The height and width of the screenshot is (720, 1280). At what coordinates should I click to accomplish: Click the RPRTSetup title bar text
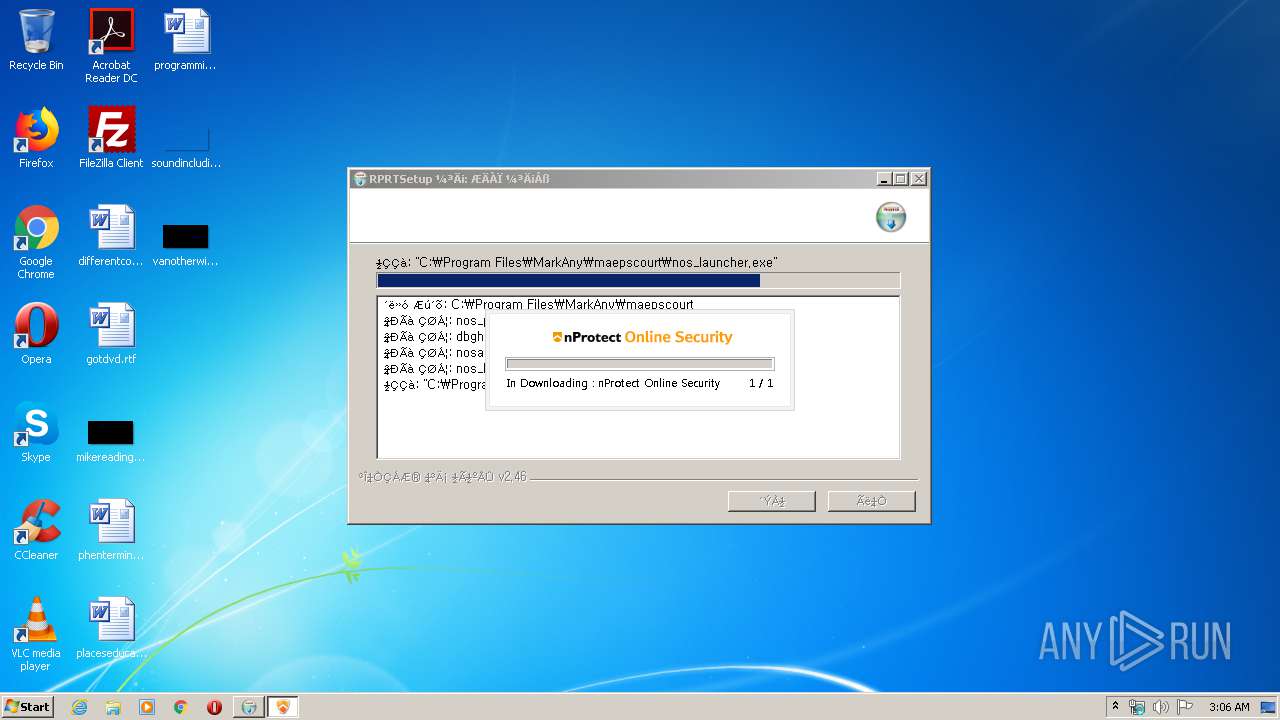pos(459,179)
